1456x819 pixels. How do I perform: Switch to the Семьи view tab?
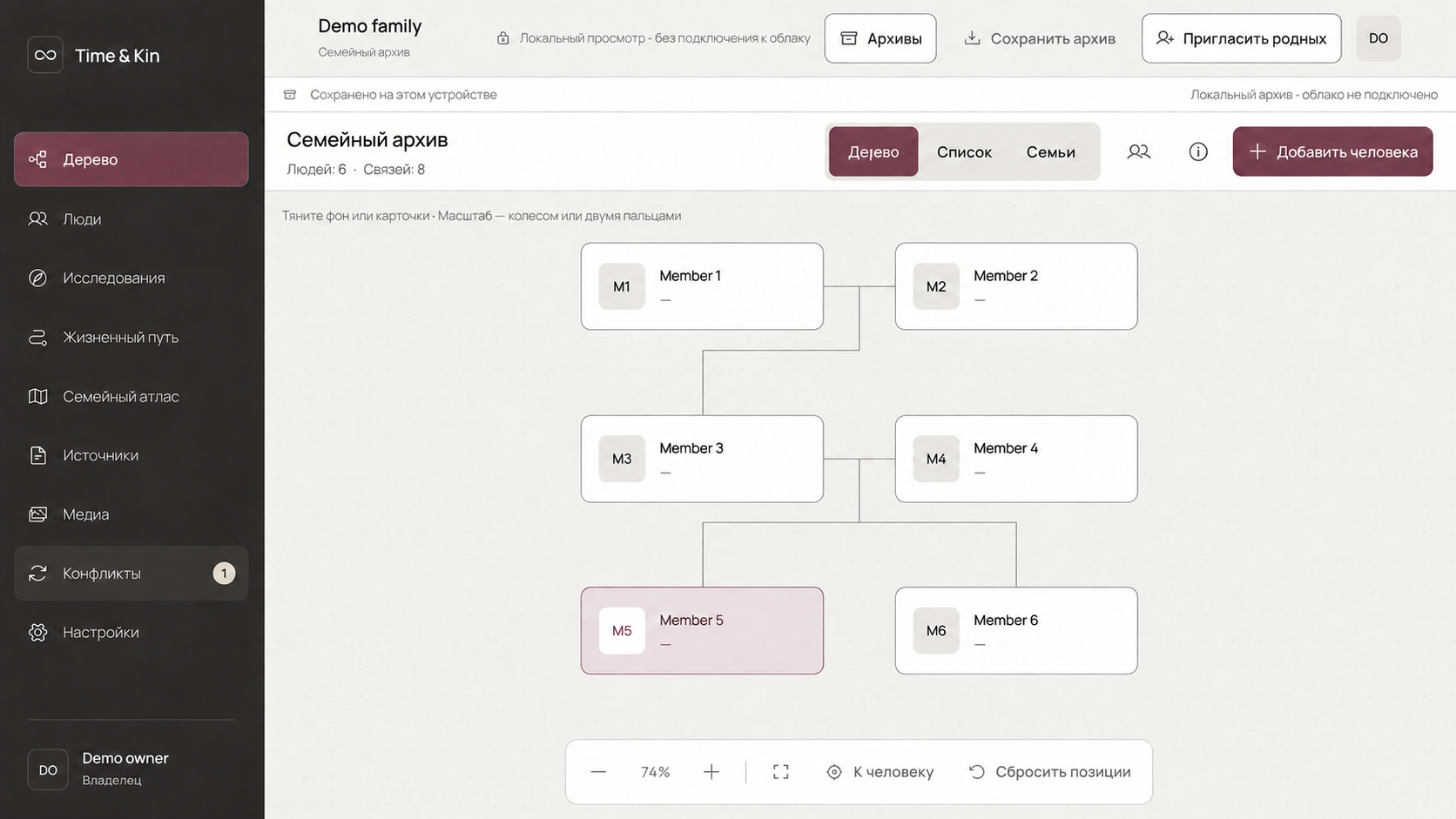[1050, 151]
